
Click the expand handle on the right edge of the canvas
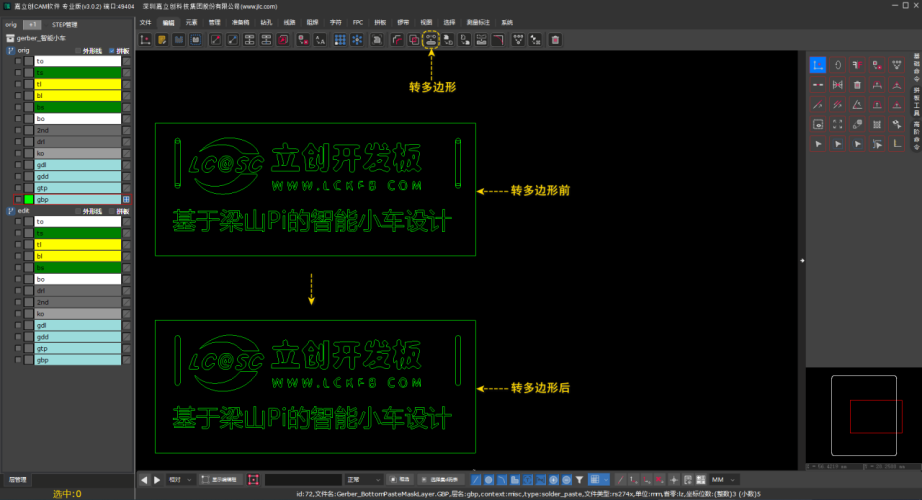point(802,261)
